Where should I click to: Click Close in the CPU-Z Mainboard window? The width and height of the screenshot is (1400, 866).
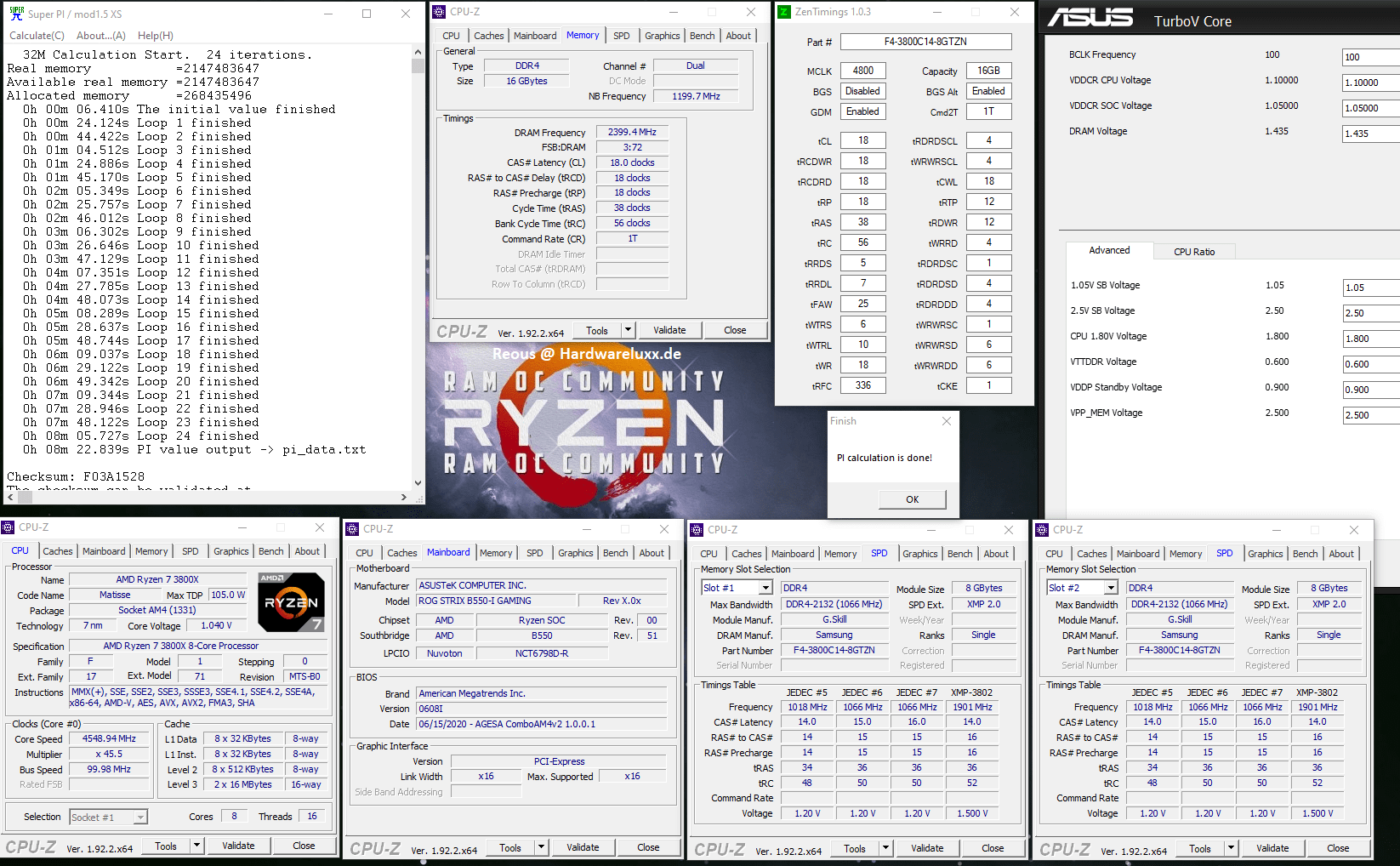click(648, 847)
